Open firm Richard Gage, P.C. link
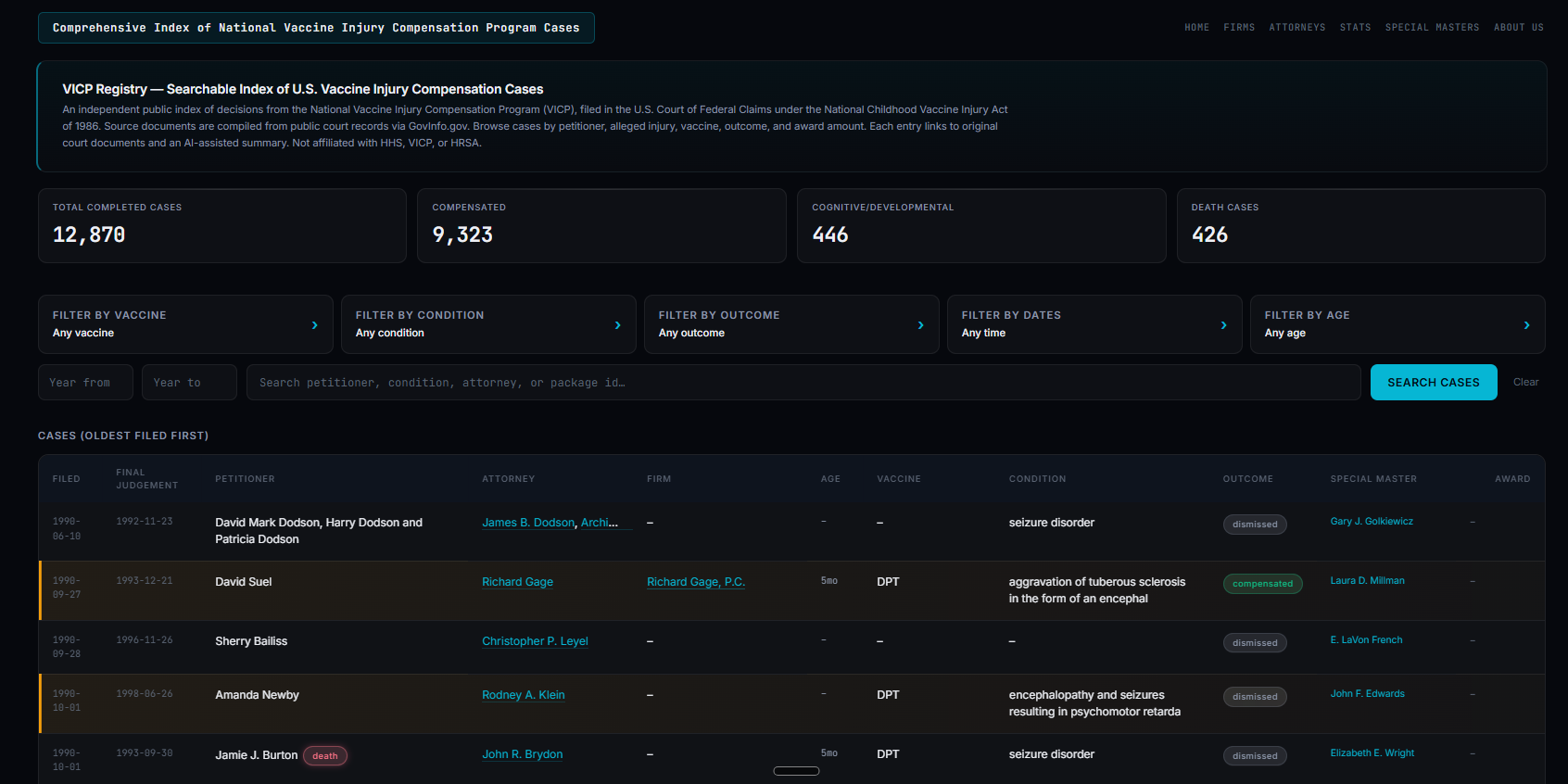 click(696, 582)
